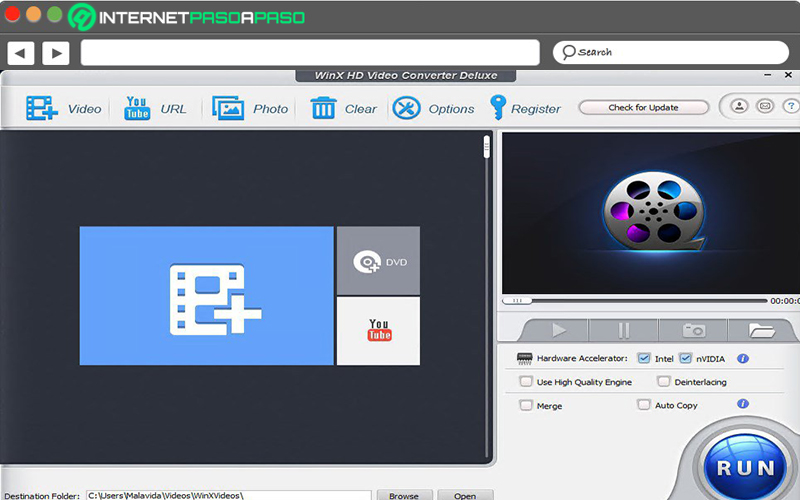Click the hardware accelerator chip icon
800x500 pixels.
point(524,358)
